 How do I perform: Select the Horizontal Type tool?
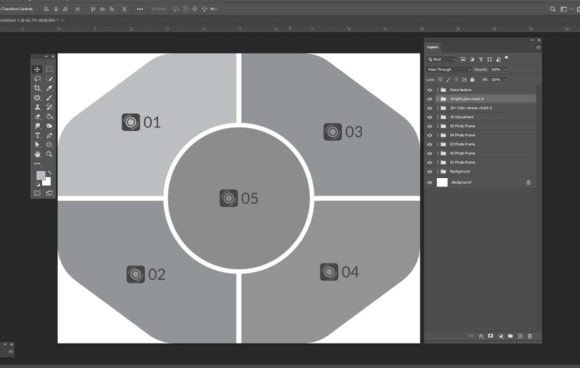(37, 135)
